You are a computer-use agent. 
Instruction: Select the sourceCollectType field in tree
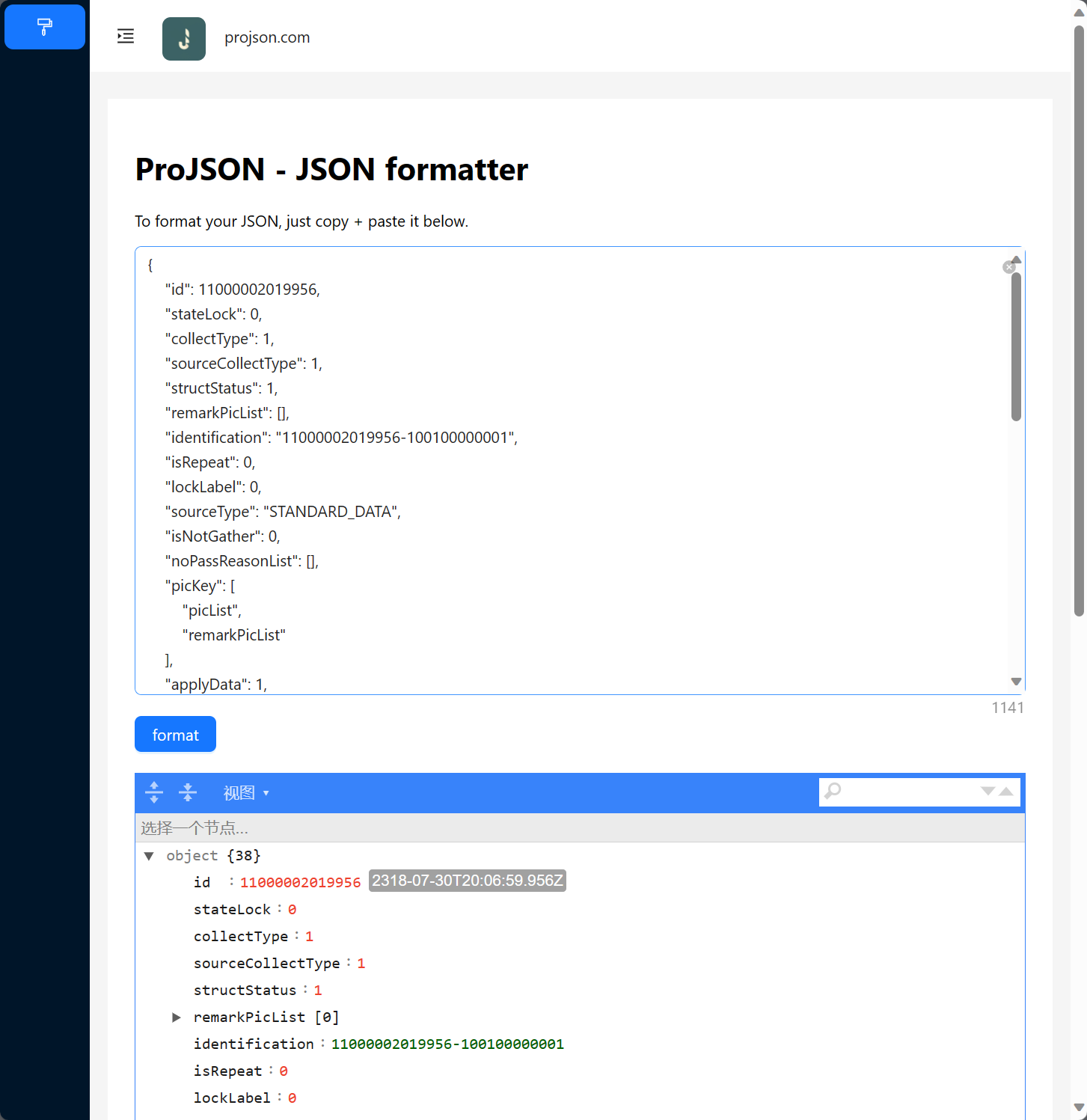pos(267,964)
